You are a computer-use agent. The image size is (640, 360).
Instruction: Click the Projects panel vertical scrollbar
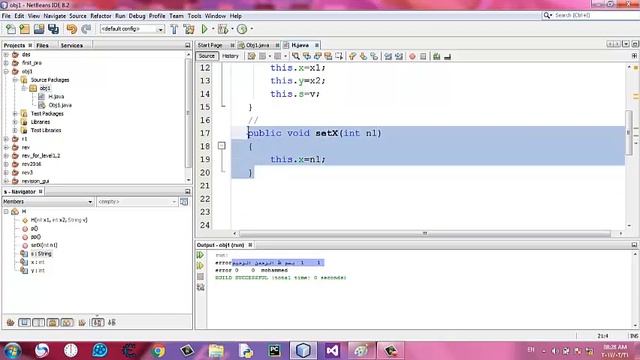(x=189, y=112)
